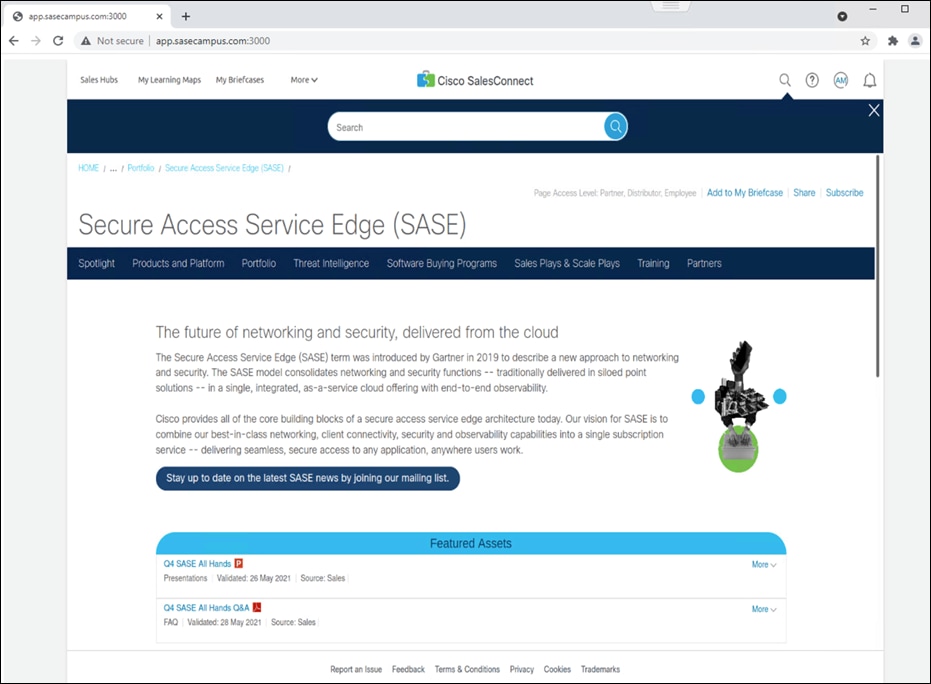Screen dimensions: 931x684
Task: Click the right blue carousel dot
Action: 780,397
